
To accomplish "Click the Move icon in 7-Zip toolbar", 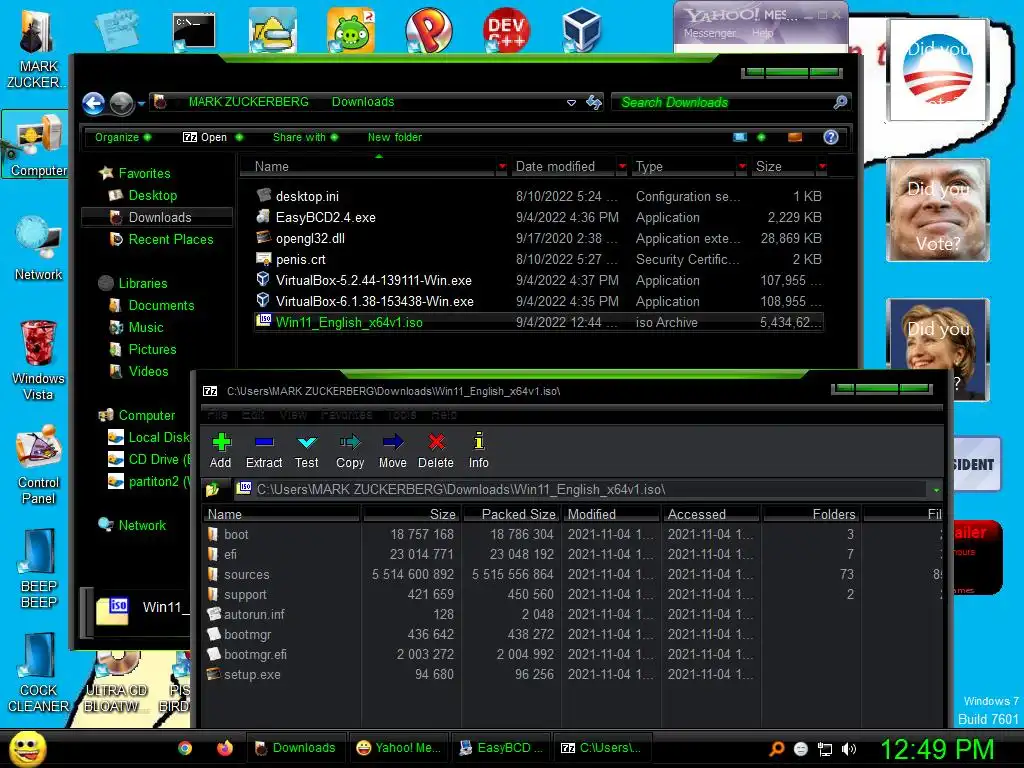I will 392,443.
